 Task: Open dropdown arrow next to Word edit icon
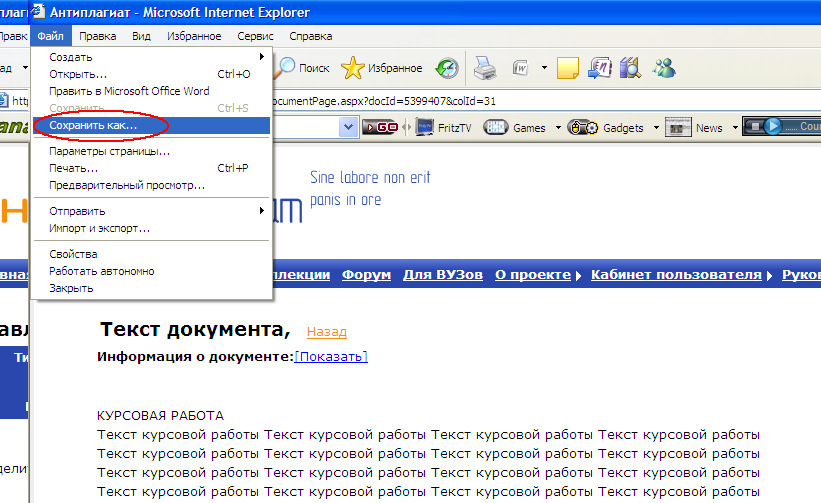(x=544, y=68)
